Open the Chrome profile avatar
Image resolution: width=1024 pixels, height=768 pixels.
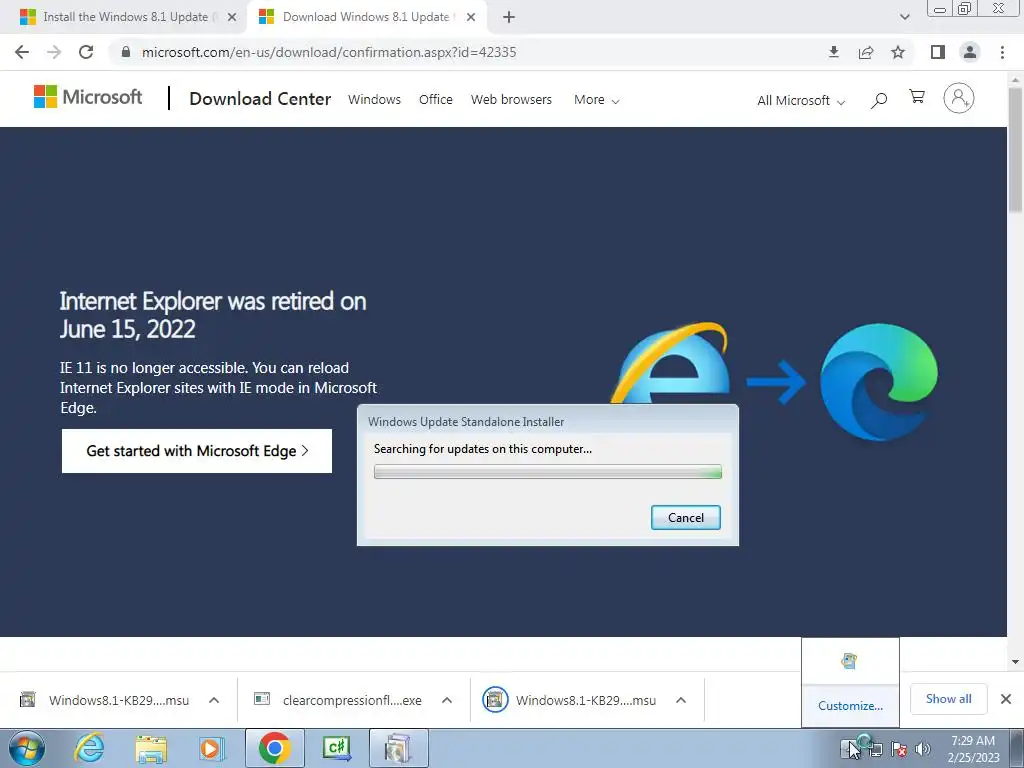pyautogui.click(x=970, y=52)
